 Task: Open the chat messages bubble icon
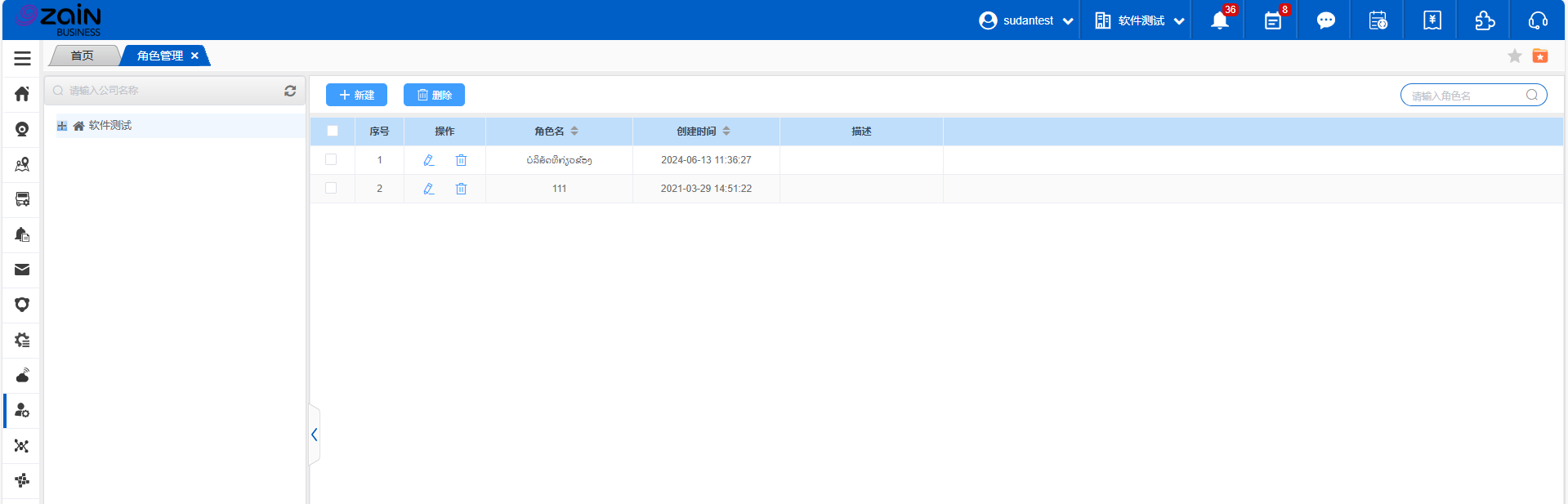click(1325, 20)
